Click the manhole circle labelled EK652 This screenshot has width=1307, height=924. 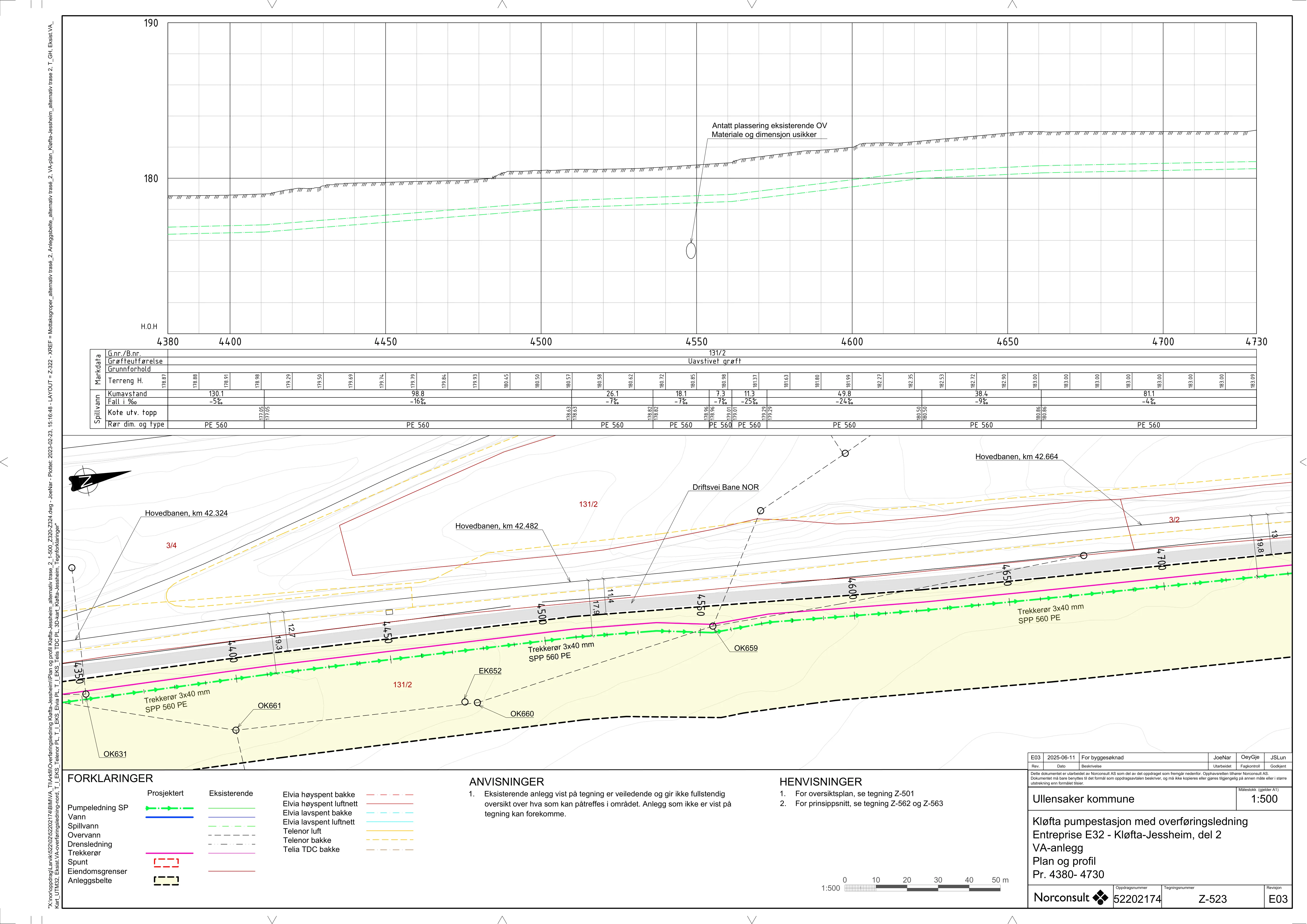[x=465, y=702]
